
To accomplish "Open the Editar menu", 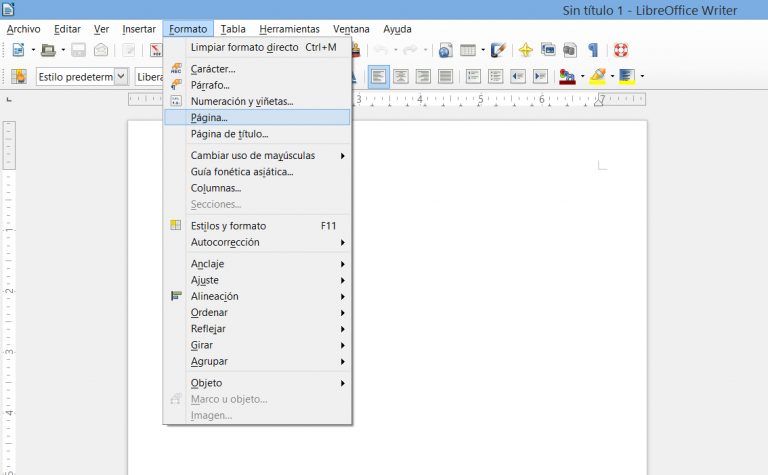I will click(x=67, y=29).
